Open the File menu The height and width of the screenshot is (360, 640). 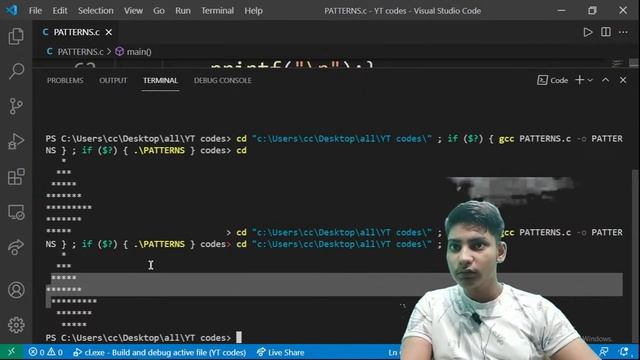(35, 11)
